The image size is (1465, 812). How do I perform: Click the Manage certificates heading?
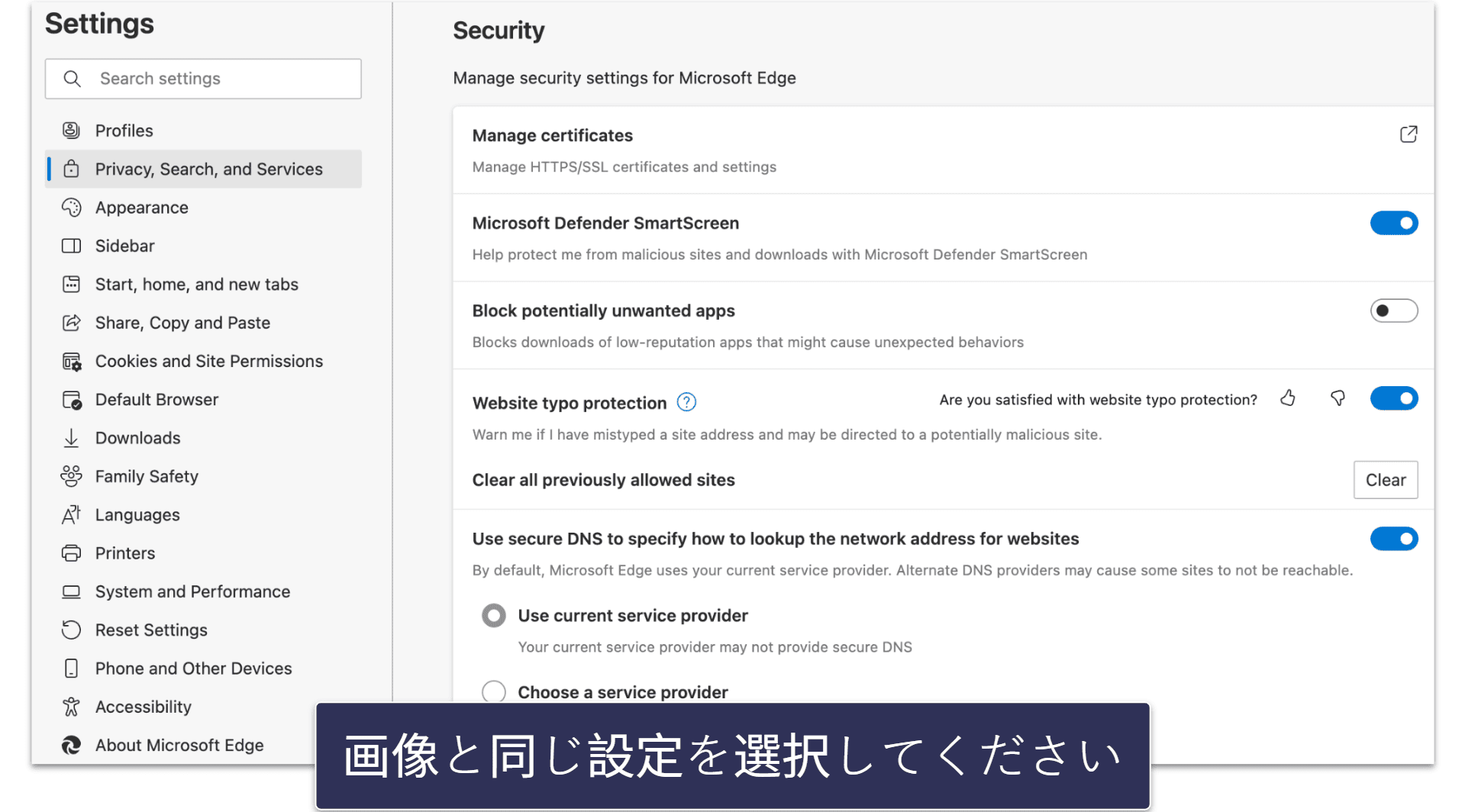552,135
